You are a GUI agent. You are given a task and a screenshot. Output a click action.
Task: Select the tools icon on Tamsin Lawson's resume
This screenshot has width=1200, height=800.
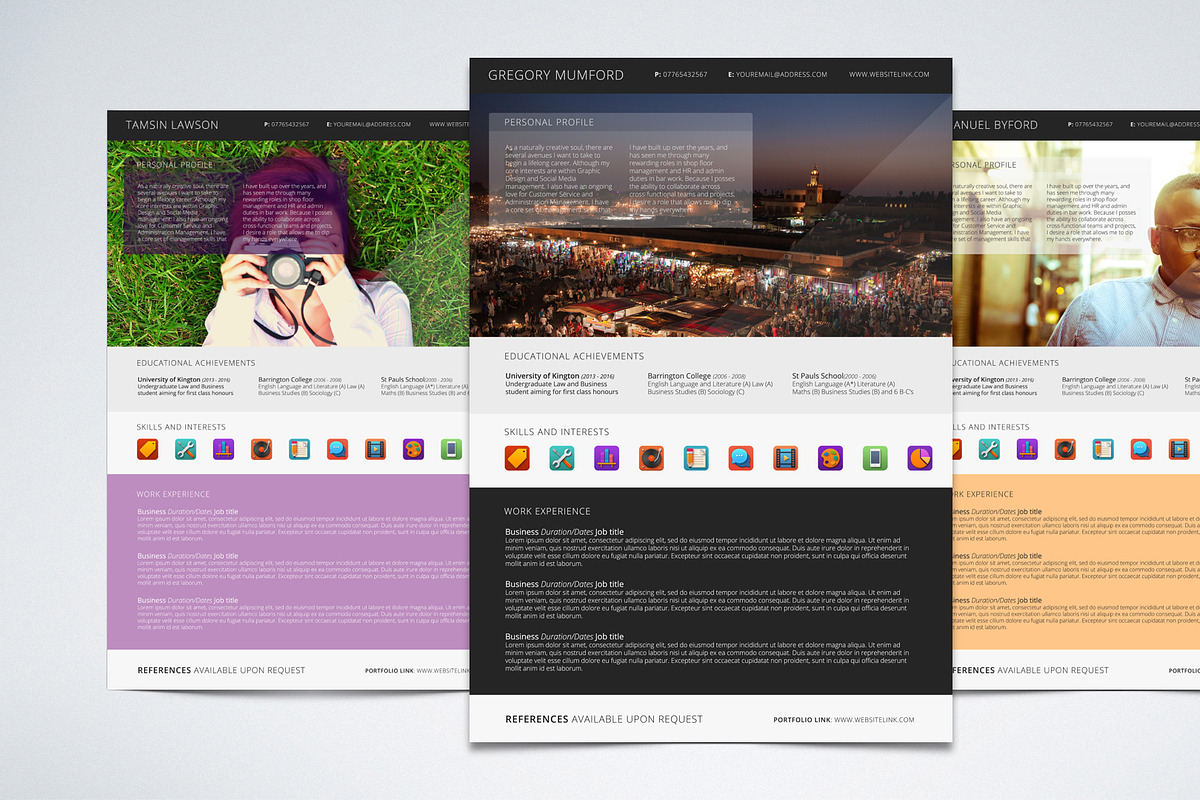[186, 449]
